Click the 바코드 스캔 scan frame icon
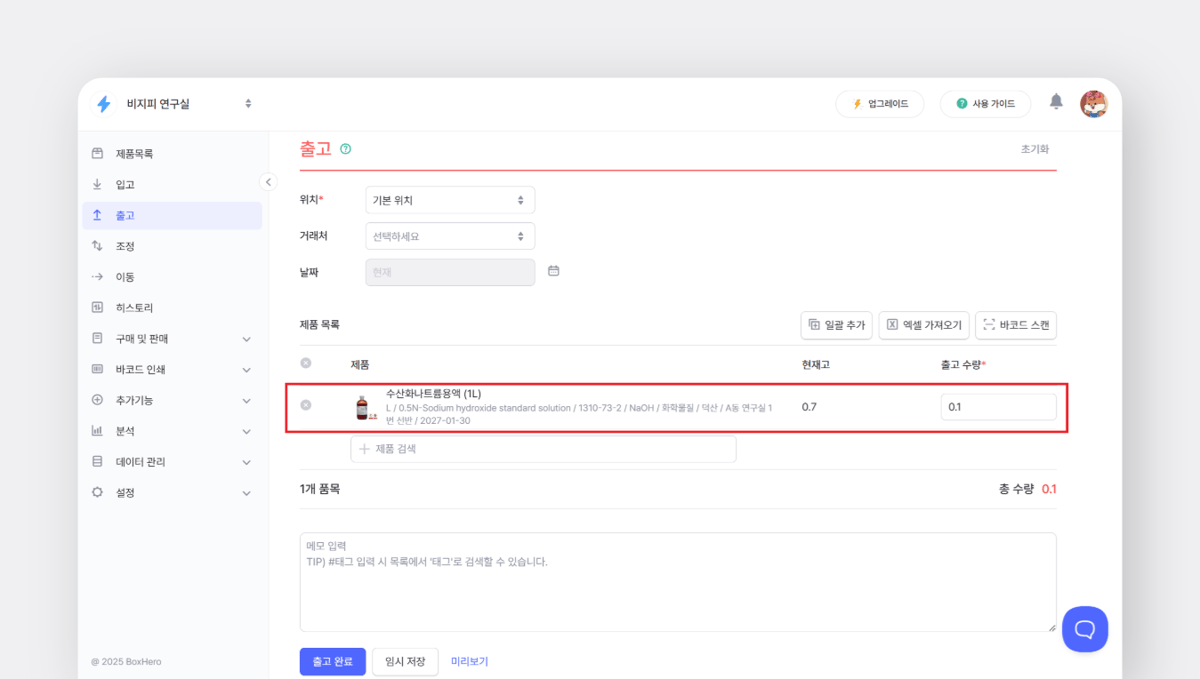Image resolution: width=1200 pixels, height=679 pixels. coord(988,325)
